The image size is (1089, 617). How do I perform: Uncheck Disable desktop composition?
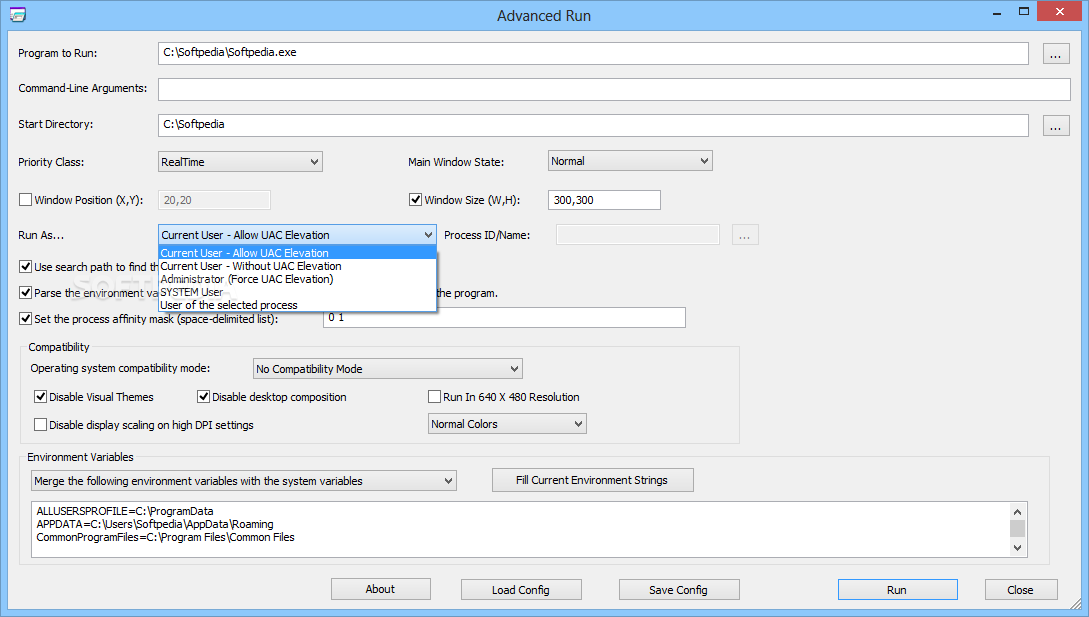pyautogui.click(x=203, y=397)
